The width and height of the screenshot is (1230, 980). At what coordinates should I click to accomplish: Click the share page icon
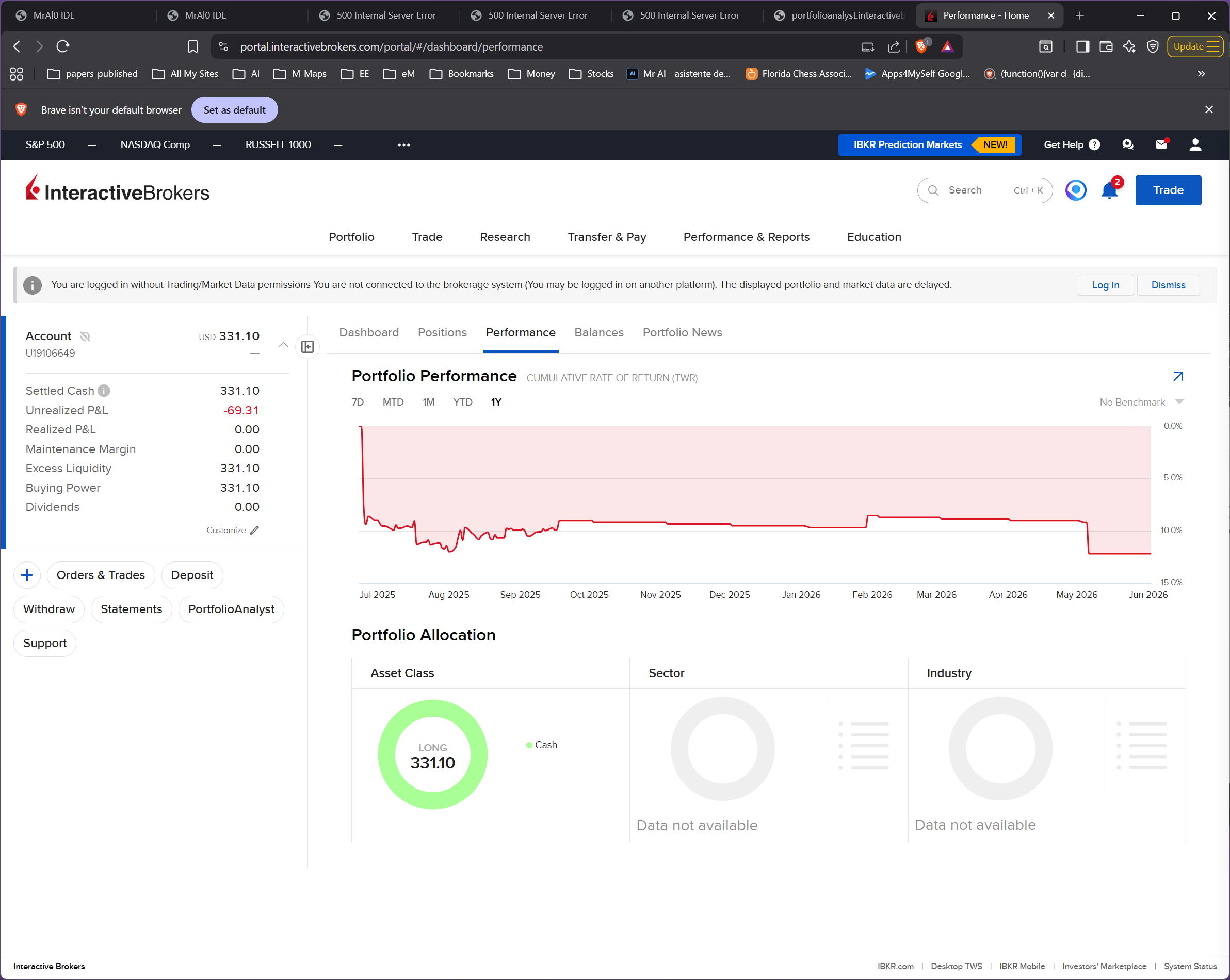pyautogui.click(x=894, y=47)
